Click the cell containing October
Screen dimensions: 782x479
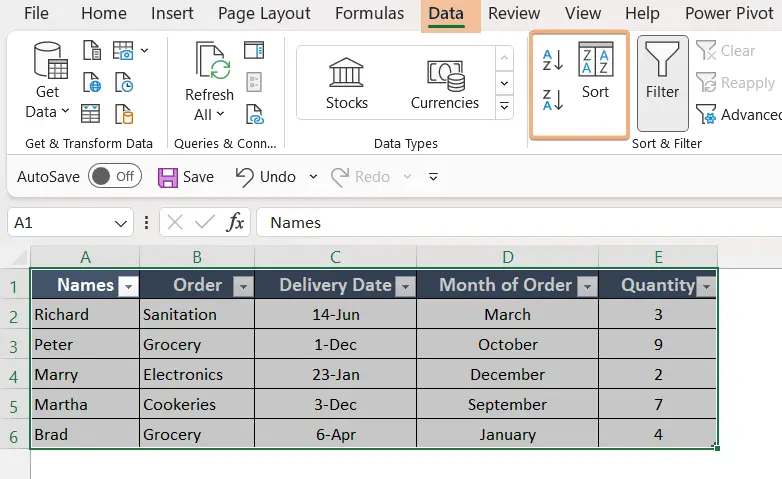tap(507, 344)
